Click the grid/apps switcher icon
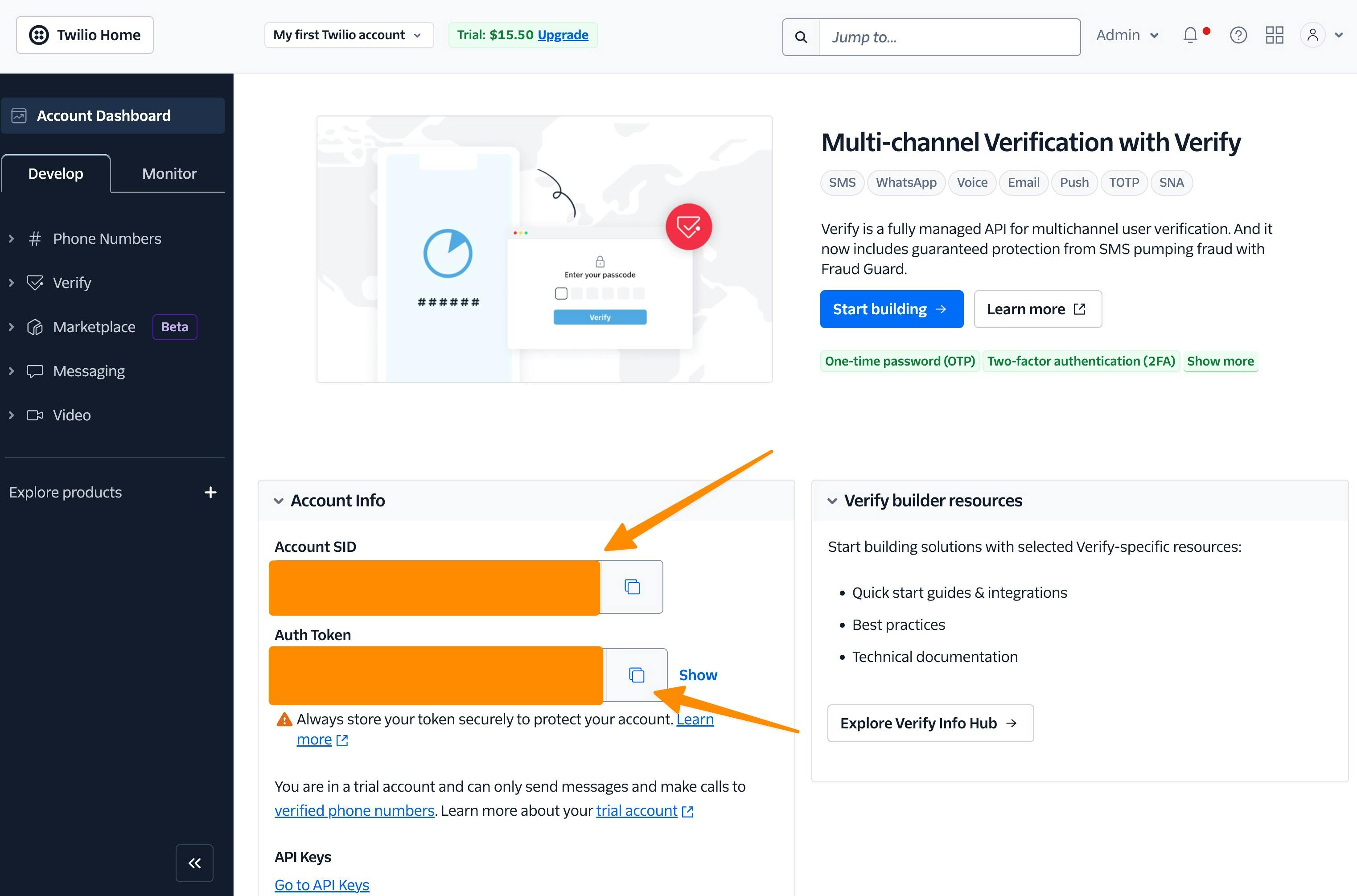Screen dimensions: 1357x896 pos(1275,35)
